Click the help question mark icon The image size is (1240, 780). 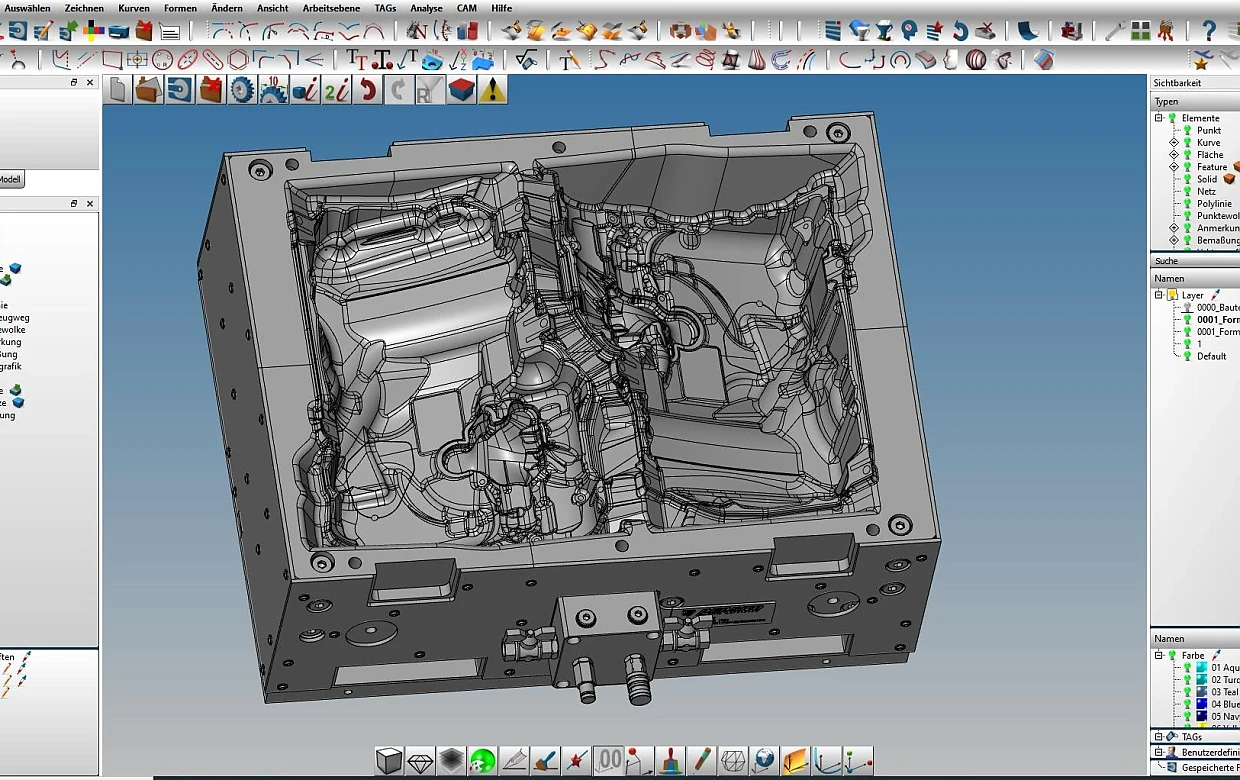(1209, 31)
